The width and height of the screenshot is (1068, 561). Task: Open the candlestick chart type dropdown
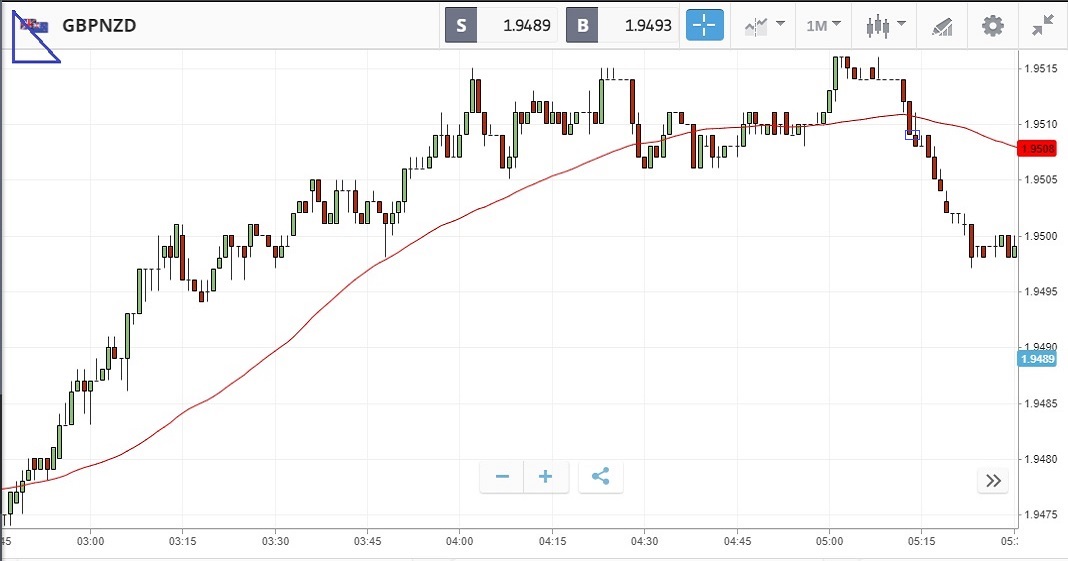[885, 25]
